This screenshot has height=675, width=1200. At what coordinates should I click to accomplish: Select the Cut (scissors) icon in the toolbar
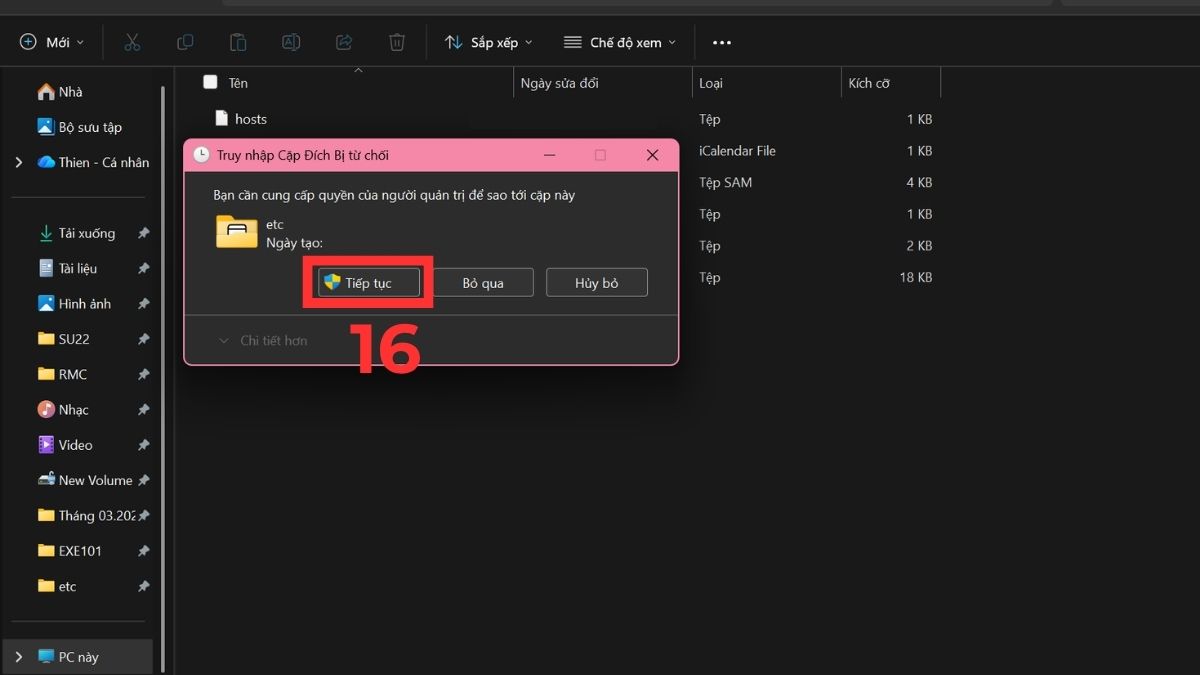131,41
